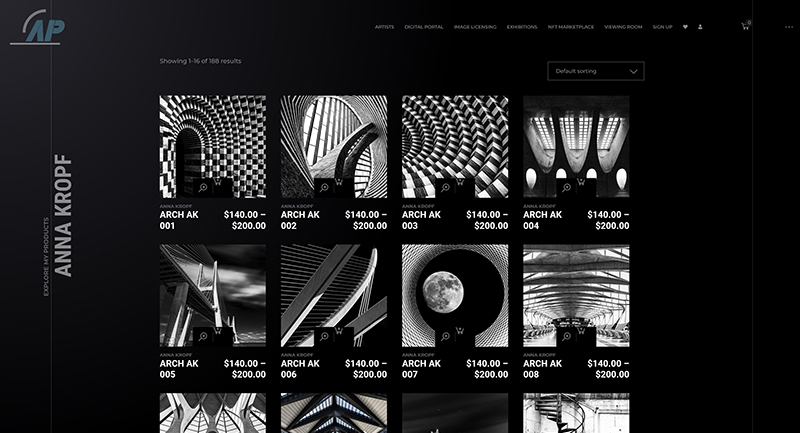
Task: Quick view ARCH AK 002 magnifier
Action: [x=324, y=188]
